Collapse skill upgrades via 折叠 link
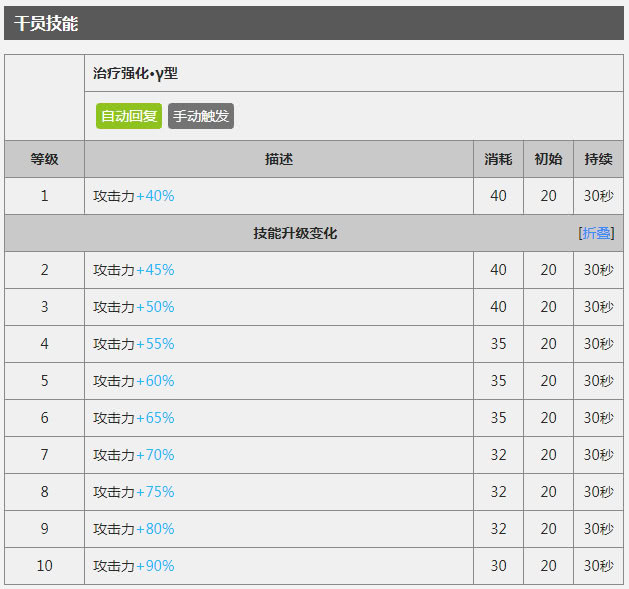Viewport: 629px width, 589px height. point(596,233)
